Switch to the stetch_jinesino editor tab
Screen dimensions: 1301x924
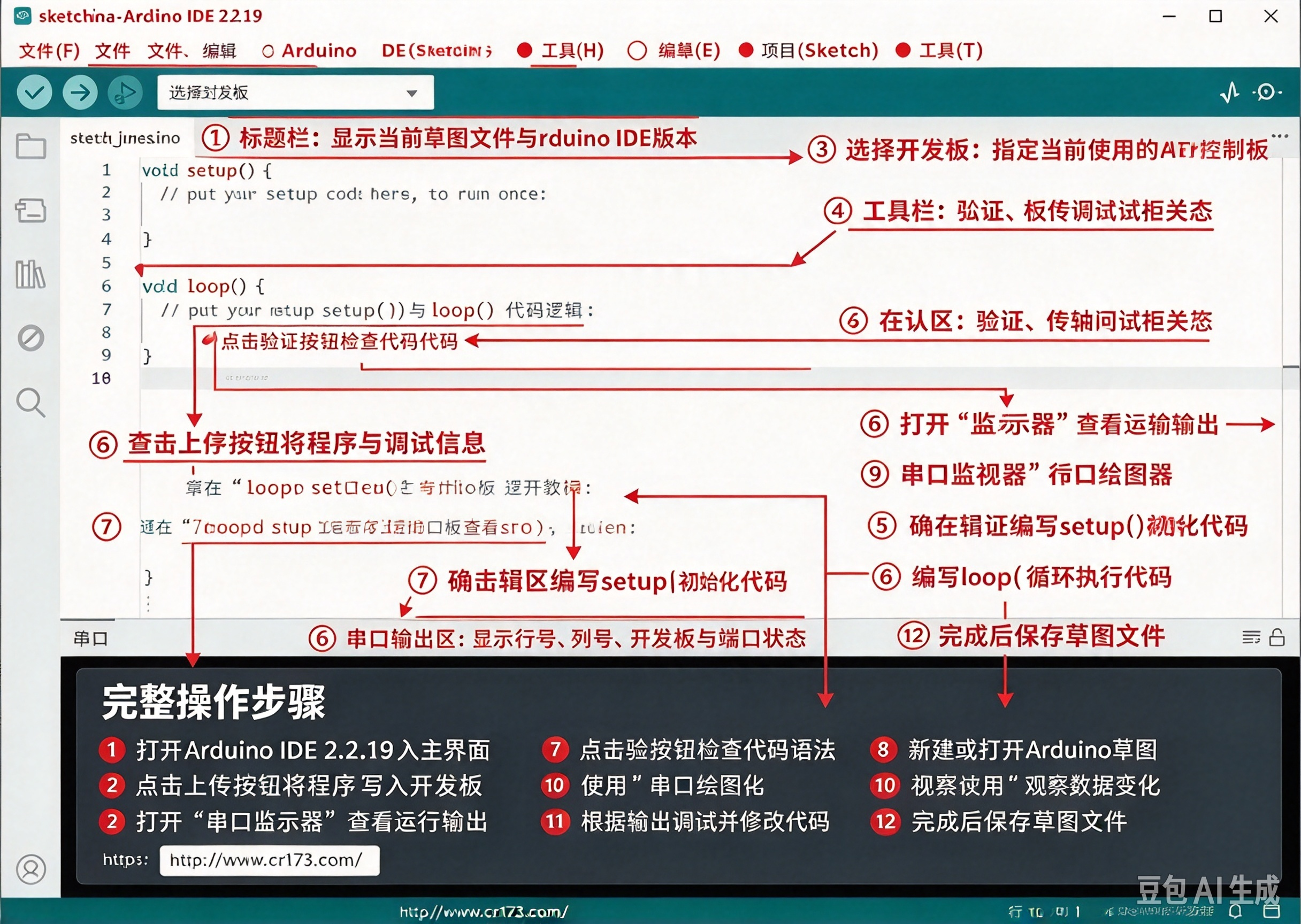click(x=125, y=138)
